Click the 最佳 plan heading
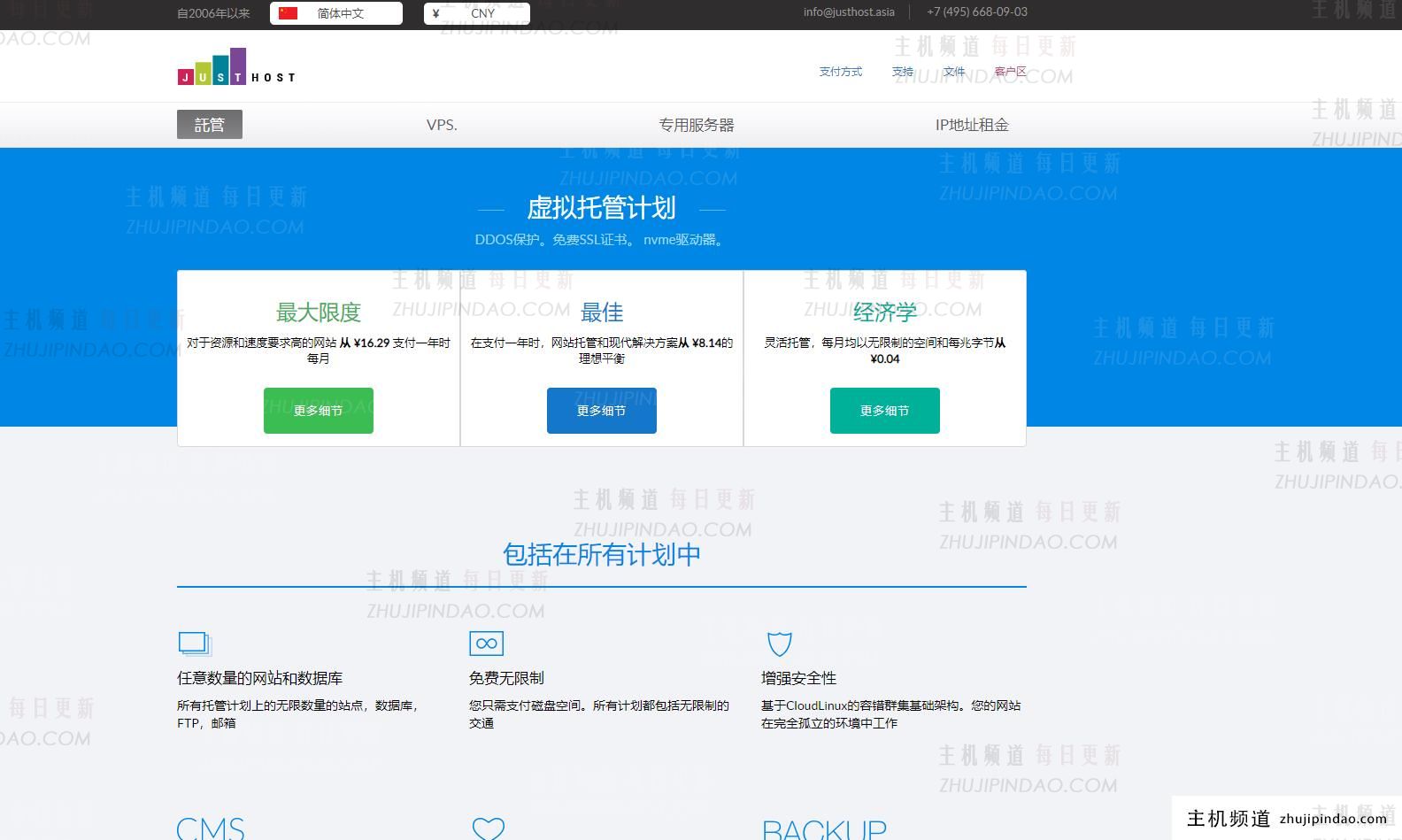This screenshot has height=840, width=1402. tap(602, 312)
